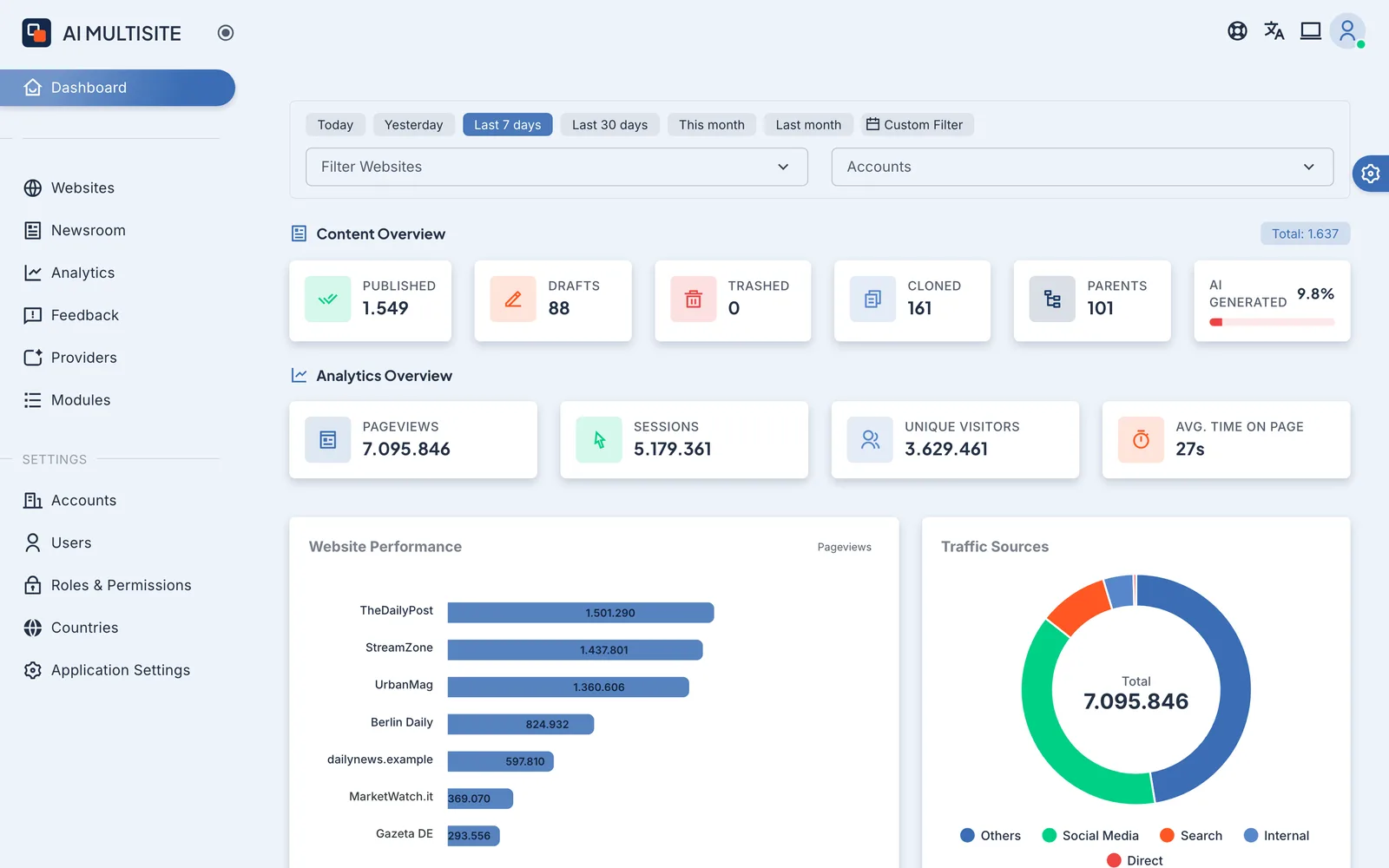This screenshot has width=1389, height=868.
Task: Click the Published double-check icon
Action: [328, 299]
